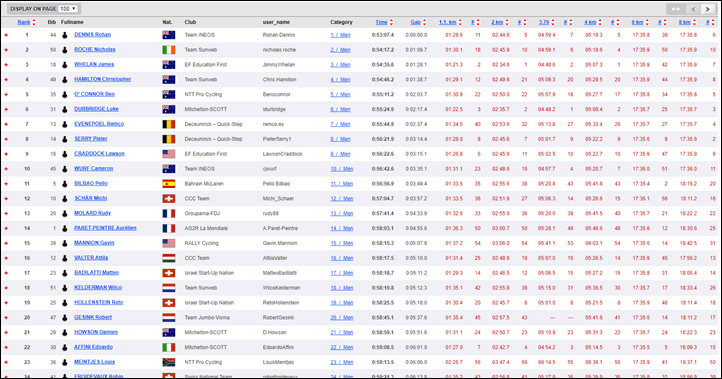Sort by 6 km split header
Screen dimensions: 722x379
pyautogui.click(x=637, y=22)
